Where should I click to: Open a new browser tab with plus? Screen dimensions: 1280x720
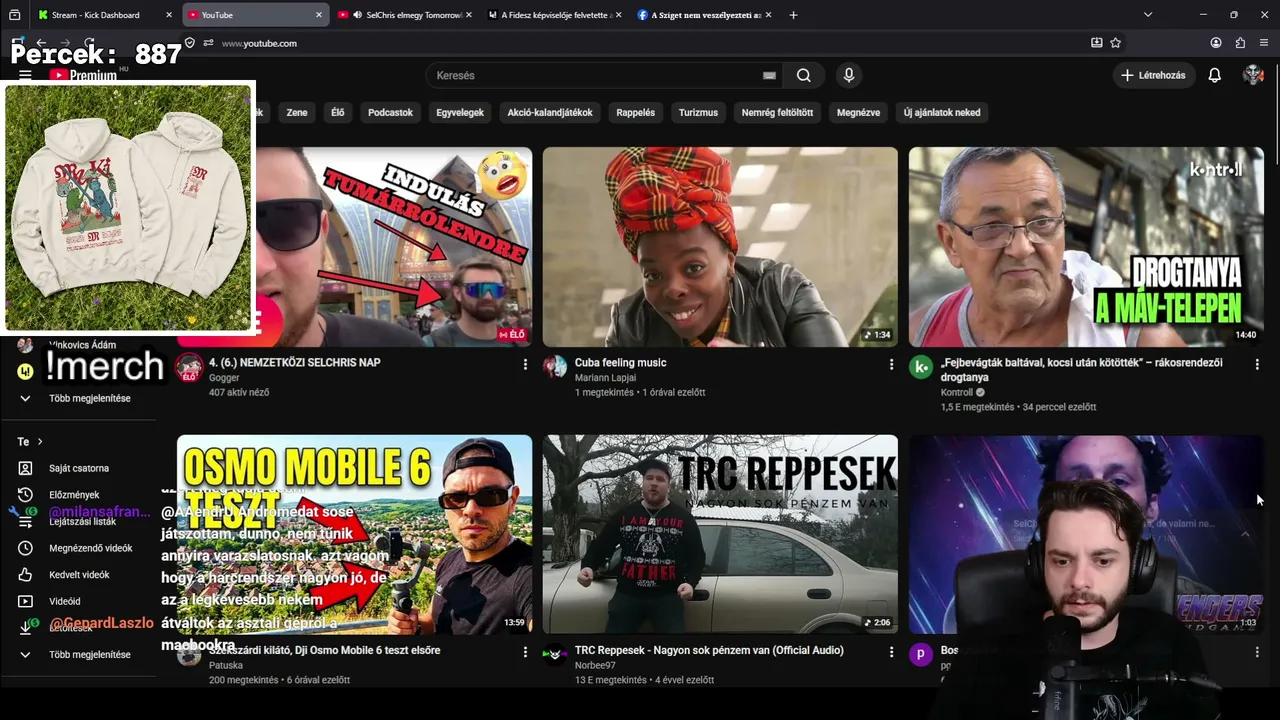coord(793,15)
